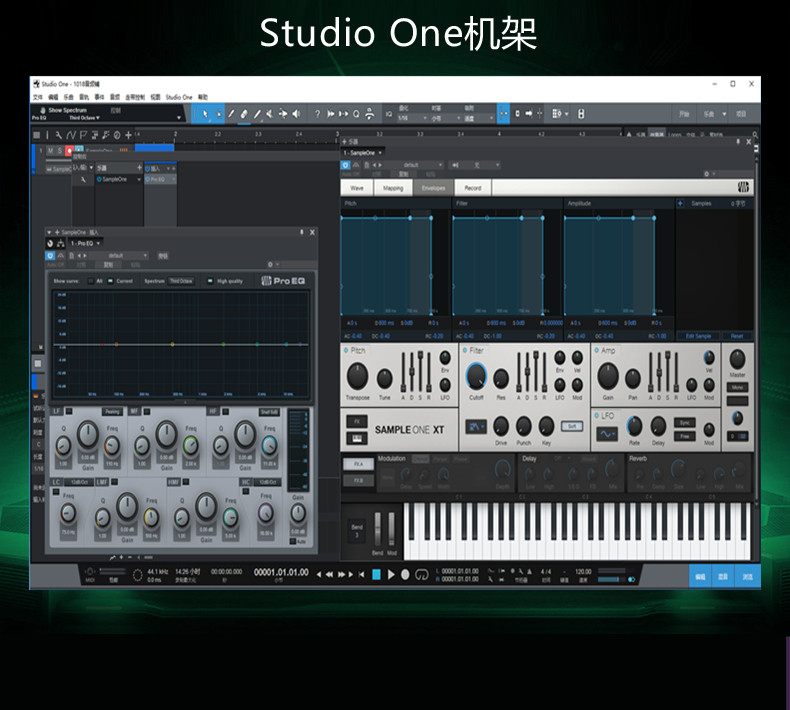Toggle record arm on track 1
This screenshot has width=790, height=710.
pyautogui.click(x=69, y=150)
